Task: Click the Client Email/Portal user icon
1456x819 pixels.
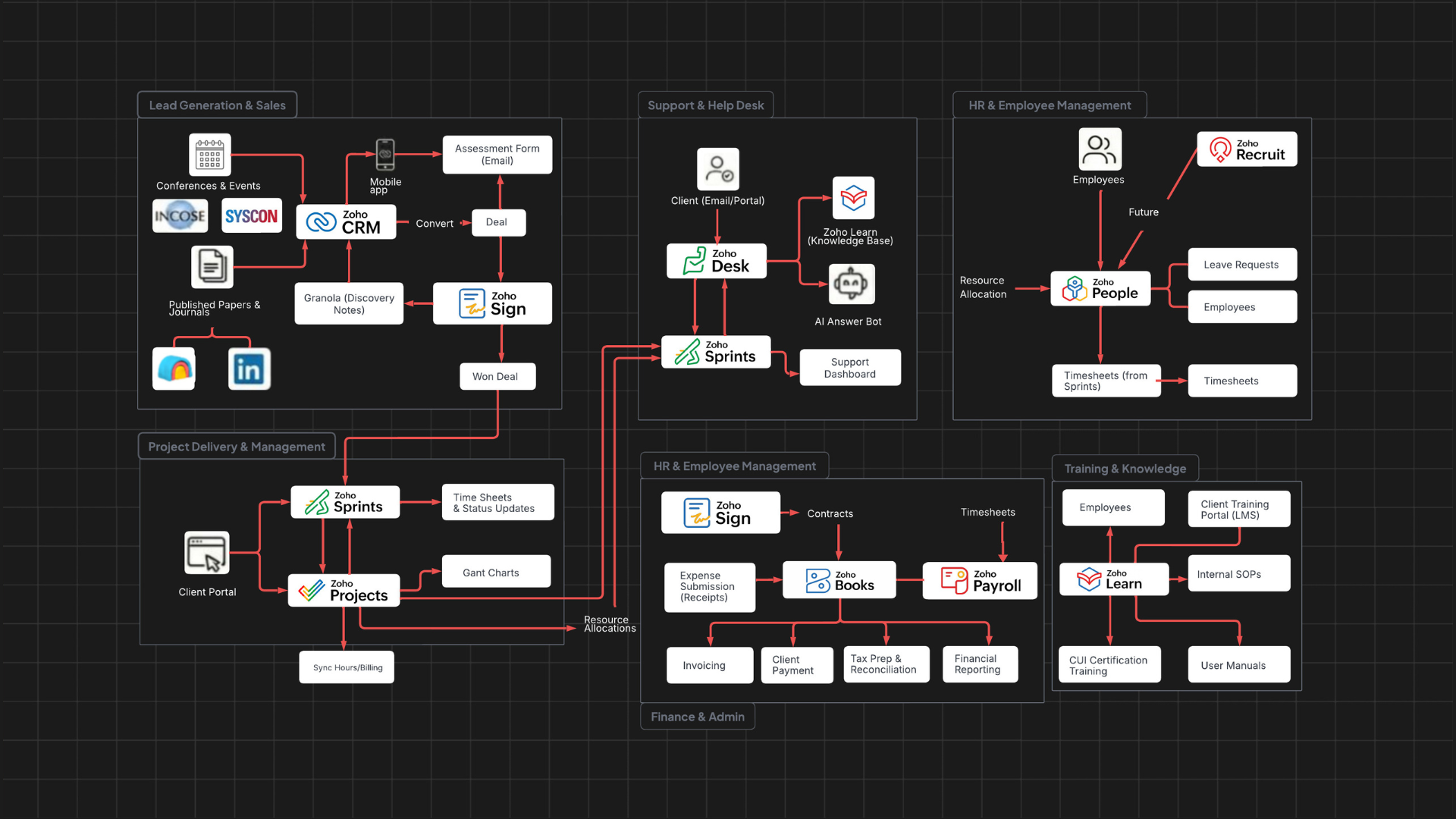Action: pos(717,169)
